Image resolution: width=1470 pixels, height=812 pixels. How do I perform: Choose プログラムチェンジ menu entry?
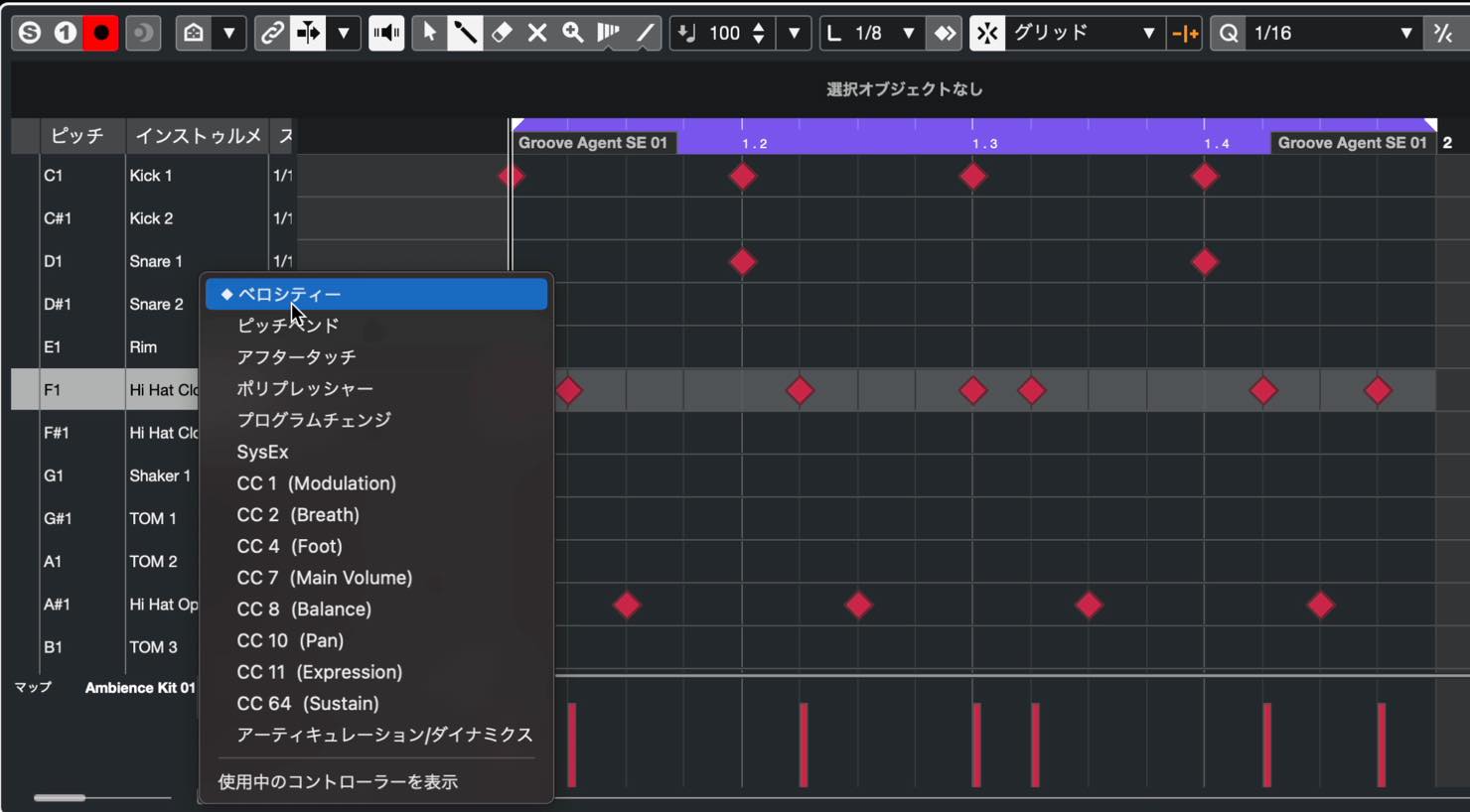(x=376, y=420)
